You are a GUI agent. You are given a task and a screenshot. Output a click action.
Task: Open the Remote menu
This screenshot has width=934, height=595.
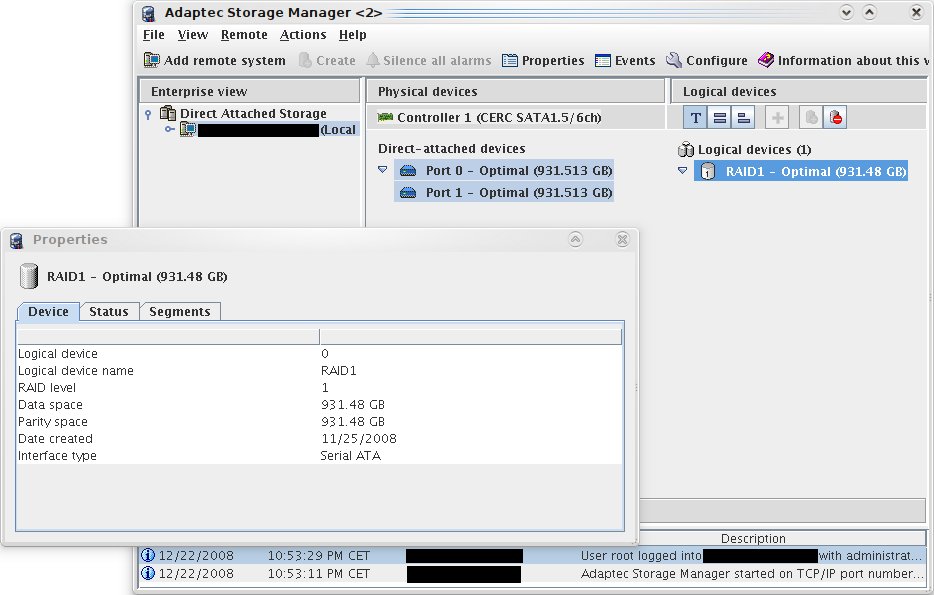[x=244, y=35]
